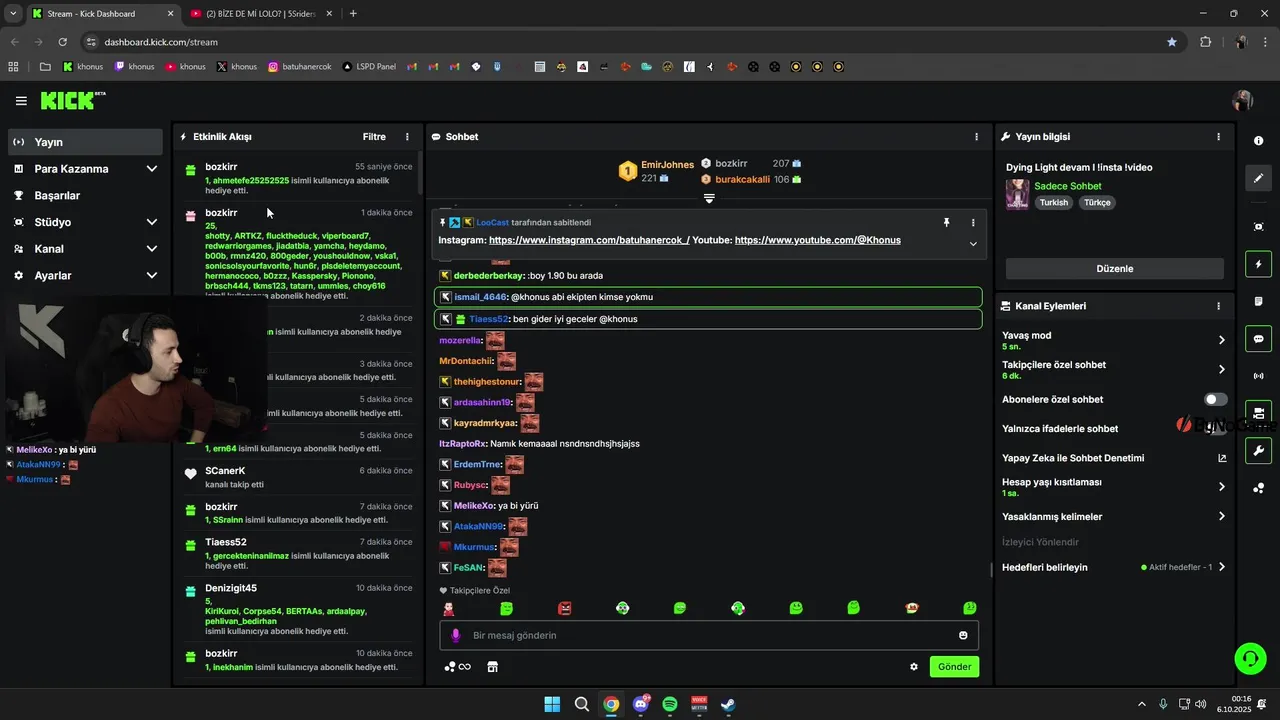The height and width of the screenshot is (720, 1280).
Task: Open the LSPD Panel bookmark
Action: (x=369, y=67)
